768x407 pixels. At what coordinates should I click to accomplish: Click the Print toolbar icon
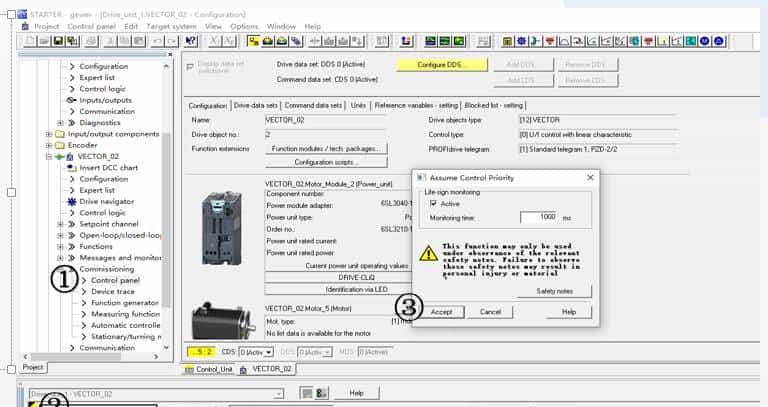pos(92,40)
